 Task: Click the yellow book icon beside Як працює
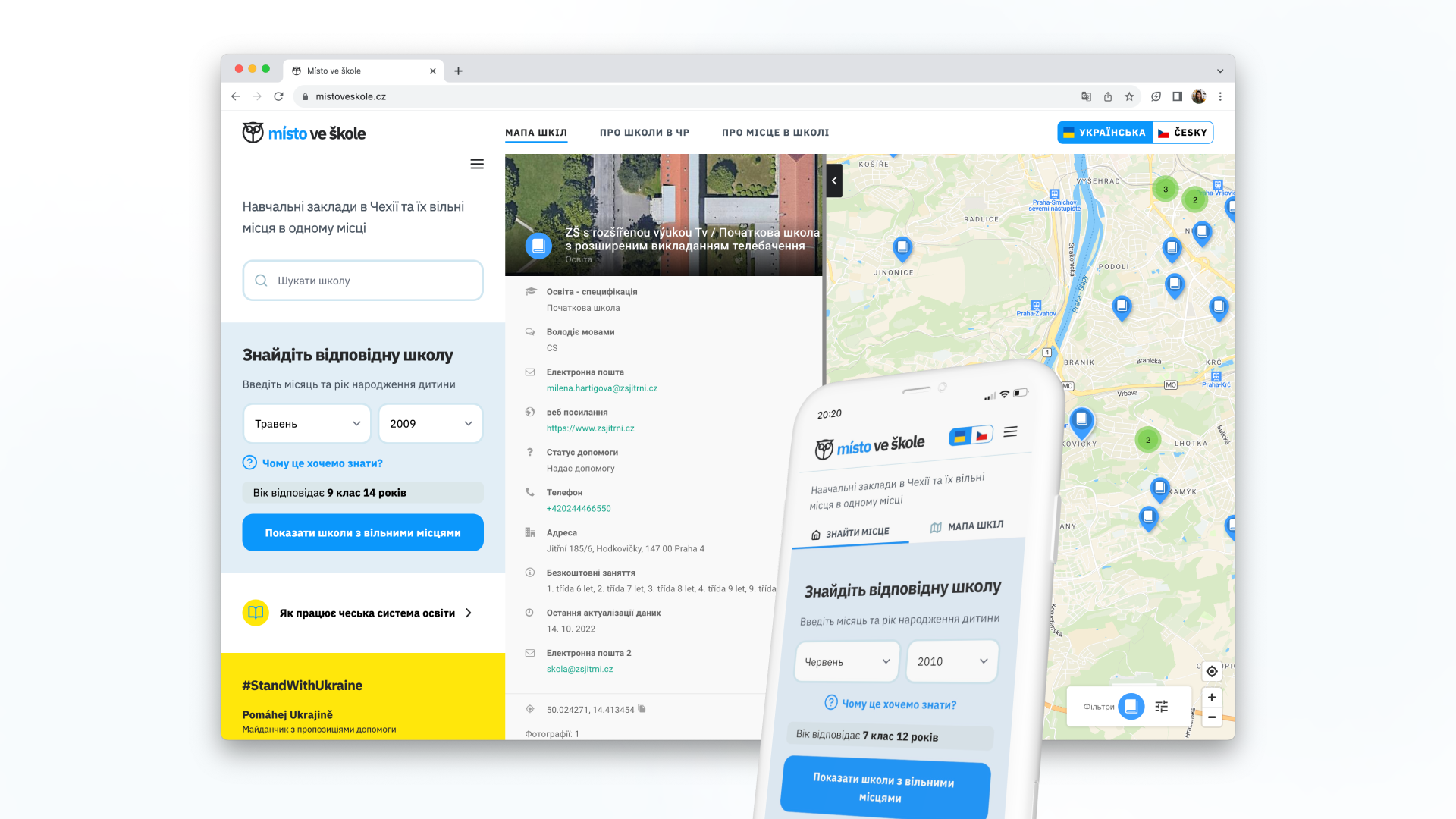pos(256,613)
